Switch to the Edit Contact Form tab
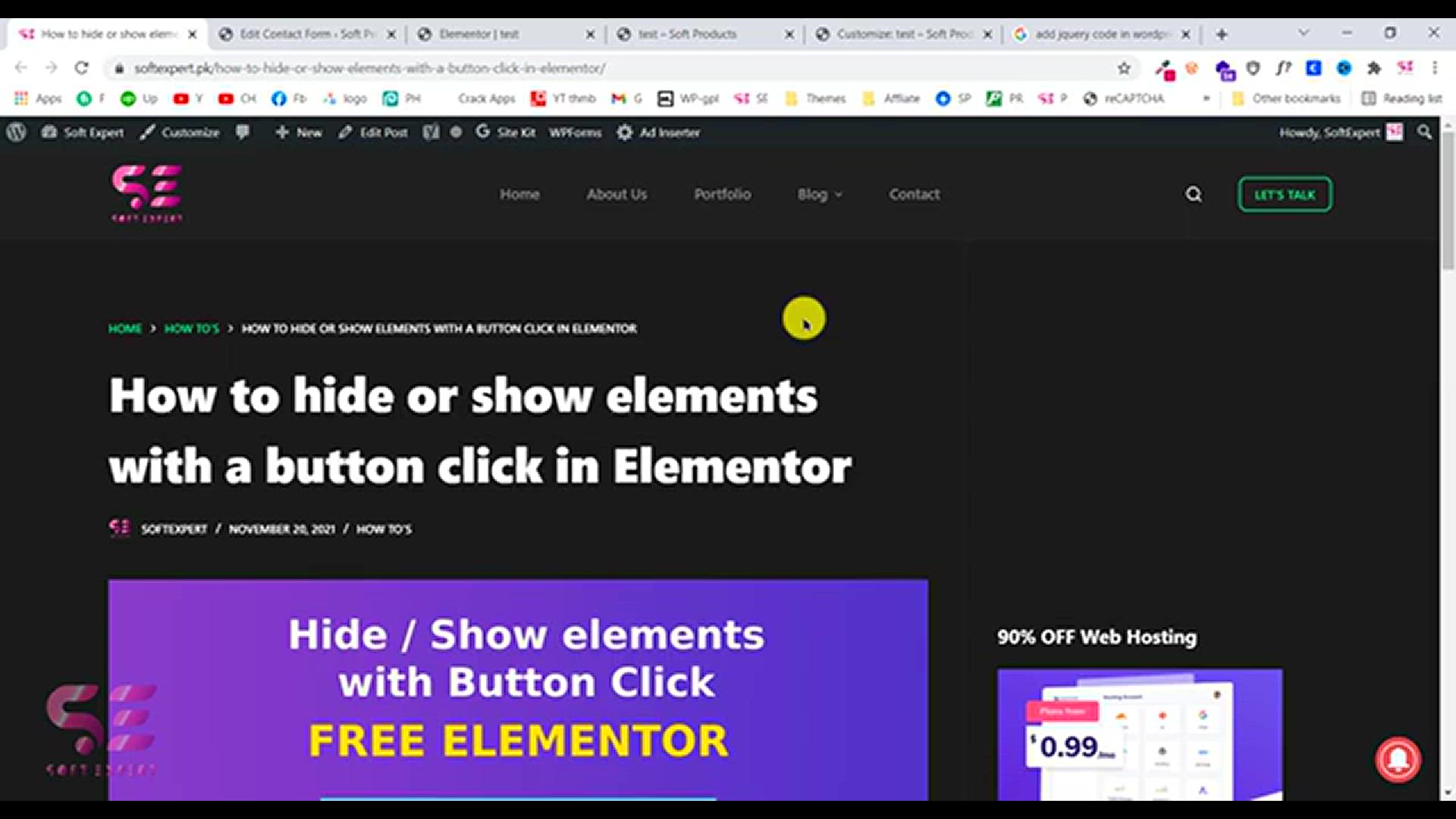This screenshot has height=819, width=1456. [x=307, y=34]
